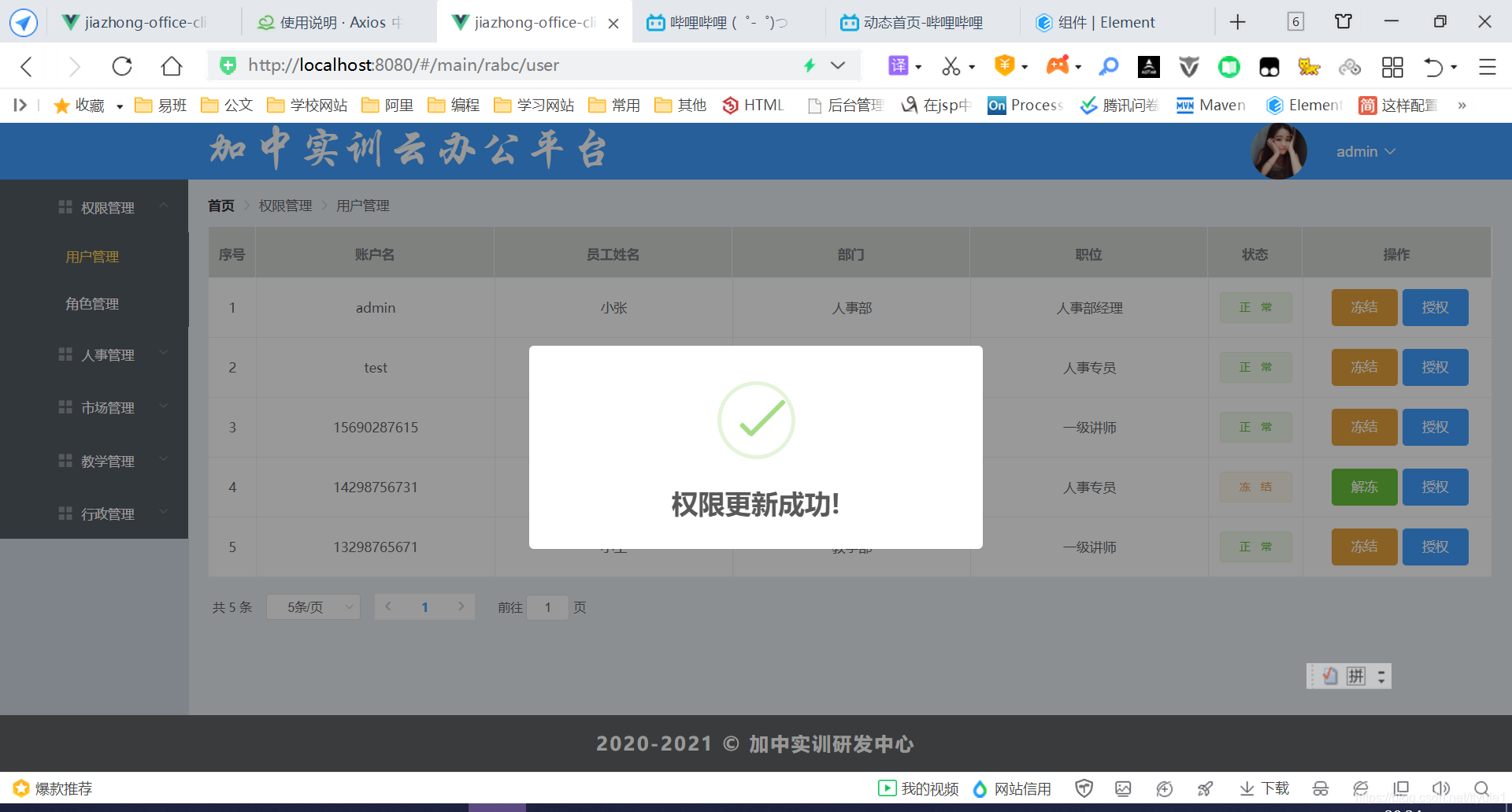Click the blue magnifier search extension
Image resolution: width=1512 pixels, height=812 pixels.
[x=1109, y=66]
